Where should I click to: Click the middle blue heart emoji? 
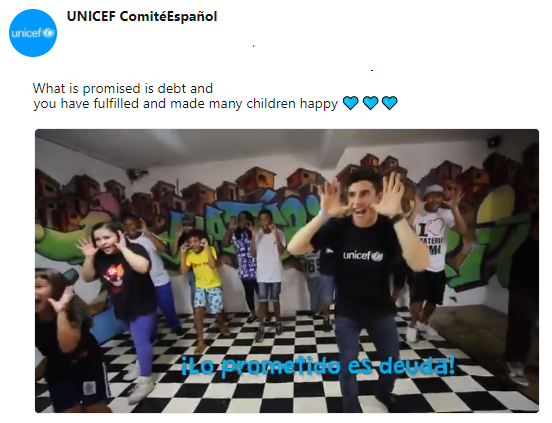[370, 103]
